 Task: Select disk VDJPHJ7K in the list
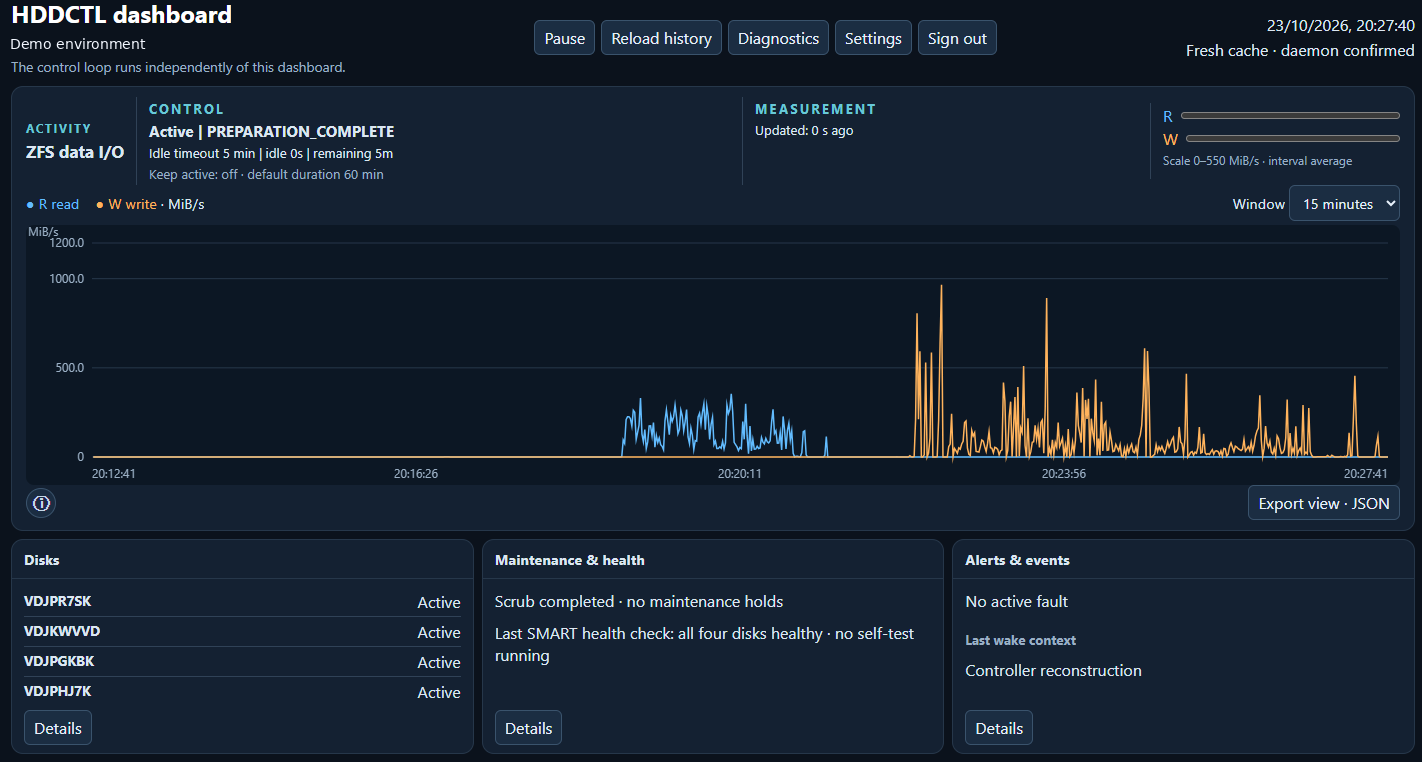[242, 692]
